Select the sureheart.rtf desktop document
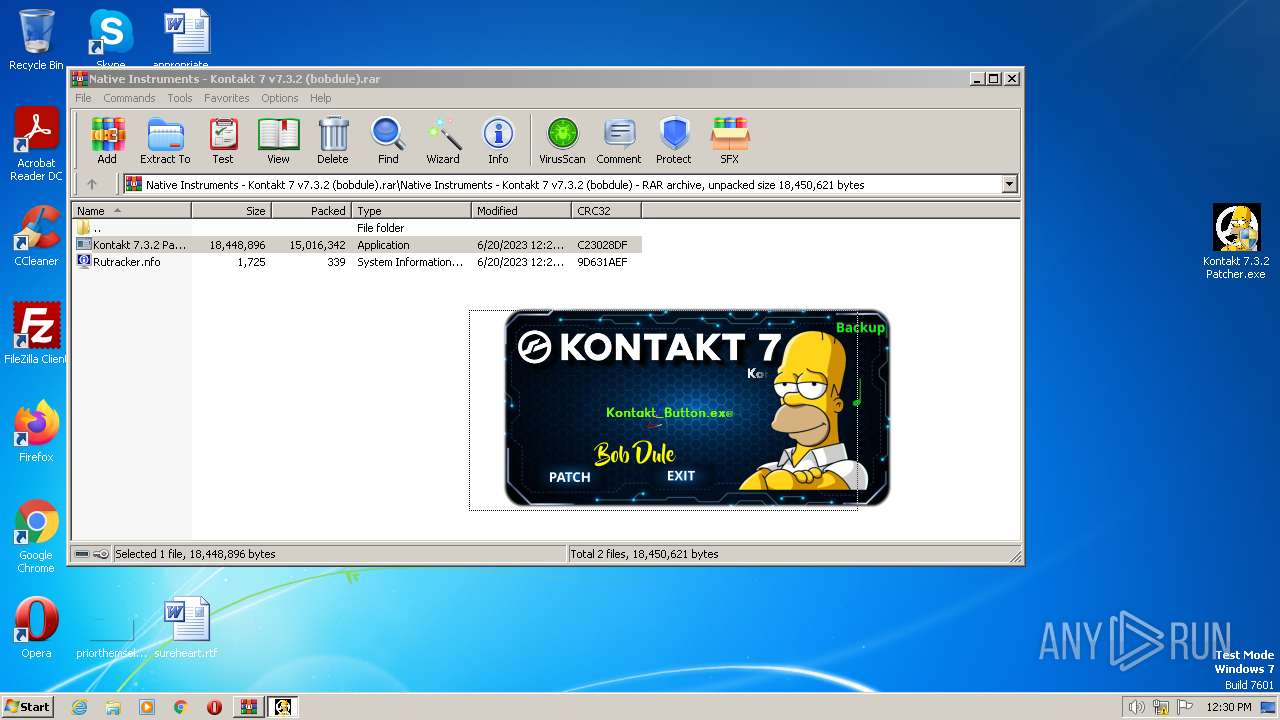The height and width of the screenshot is (720, 1280). pyautogui.click(x=186, y=628)
